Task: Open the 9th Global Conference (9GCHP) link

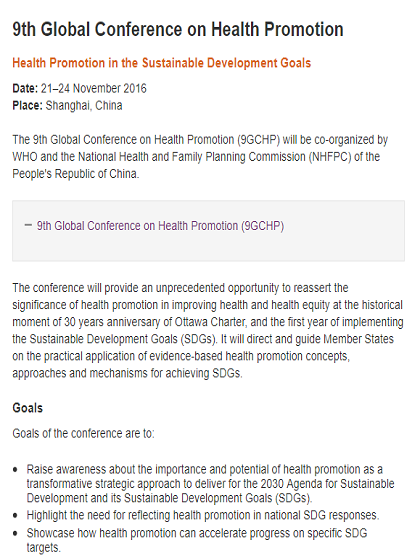Action: pos(160,226)
